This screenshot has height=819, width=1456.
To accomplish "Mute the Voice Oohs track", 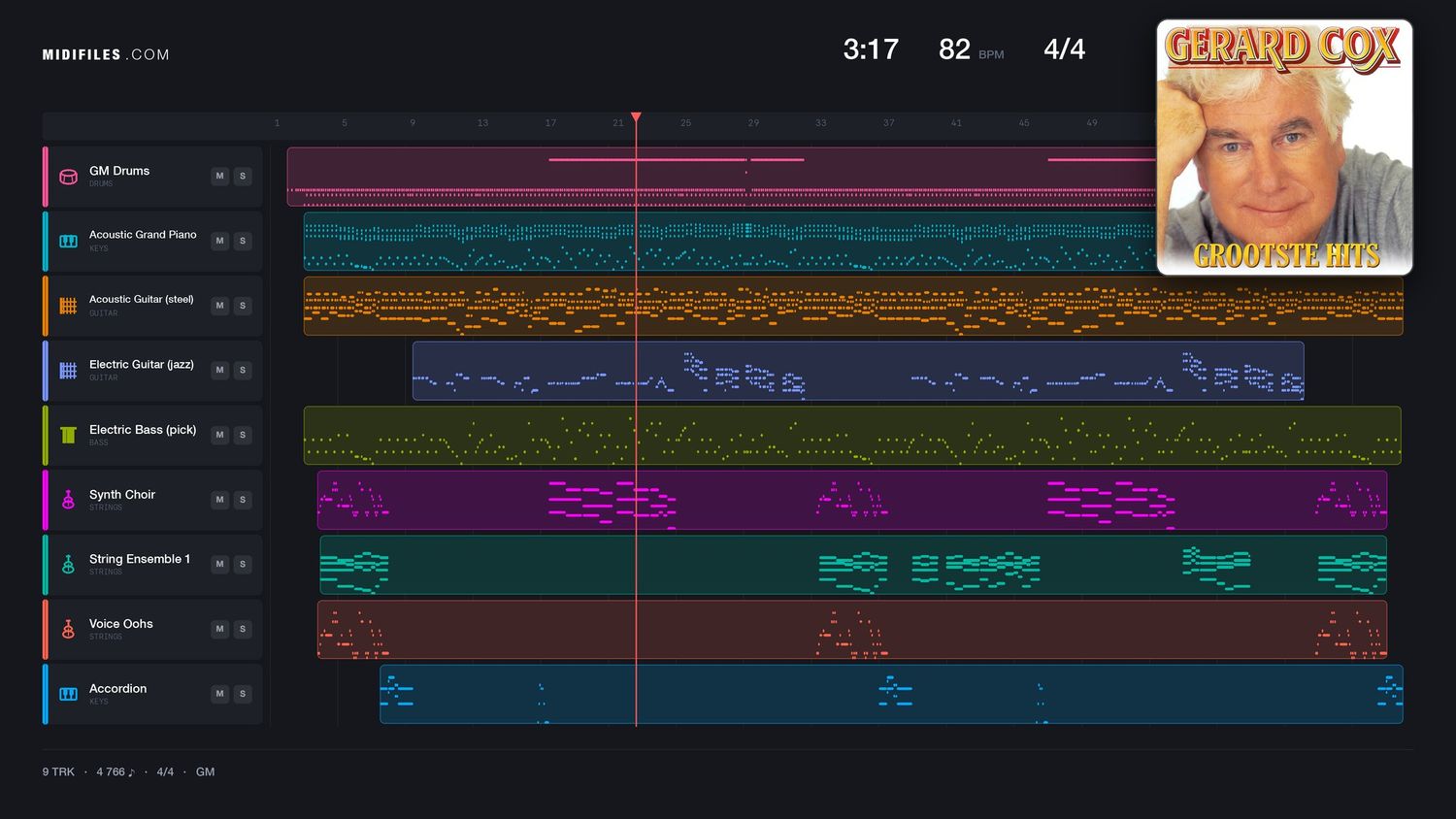I will pyautogui.click(x=219, y=629).
